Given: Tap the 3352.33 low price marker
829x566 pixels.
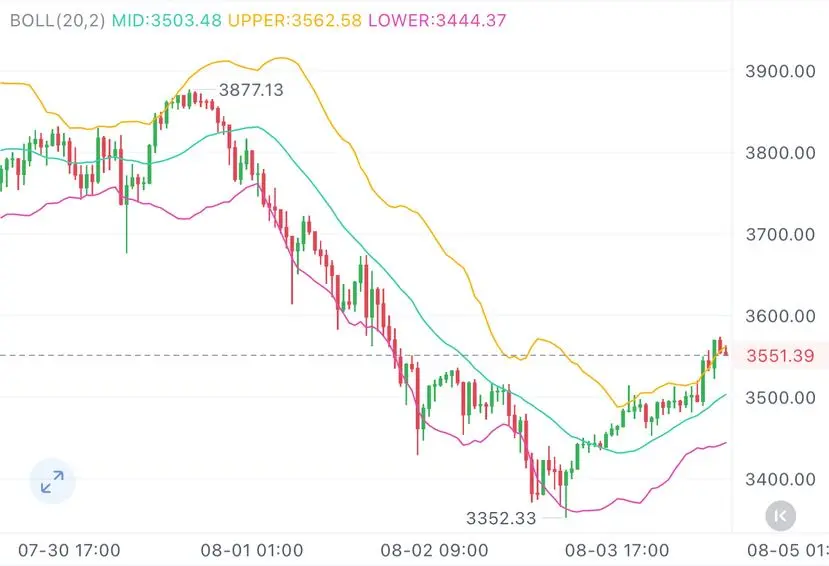Looking at the screenshot, I should pos(501,518).
